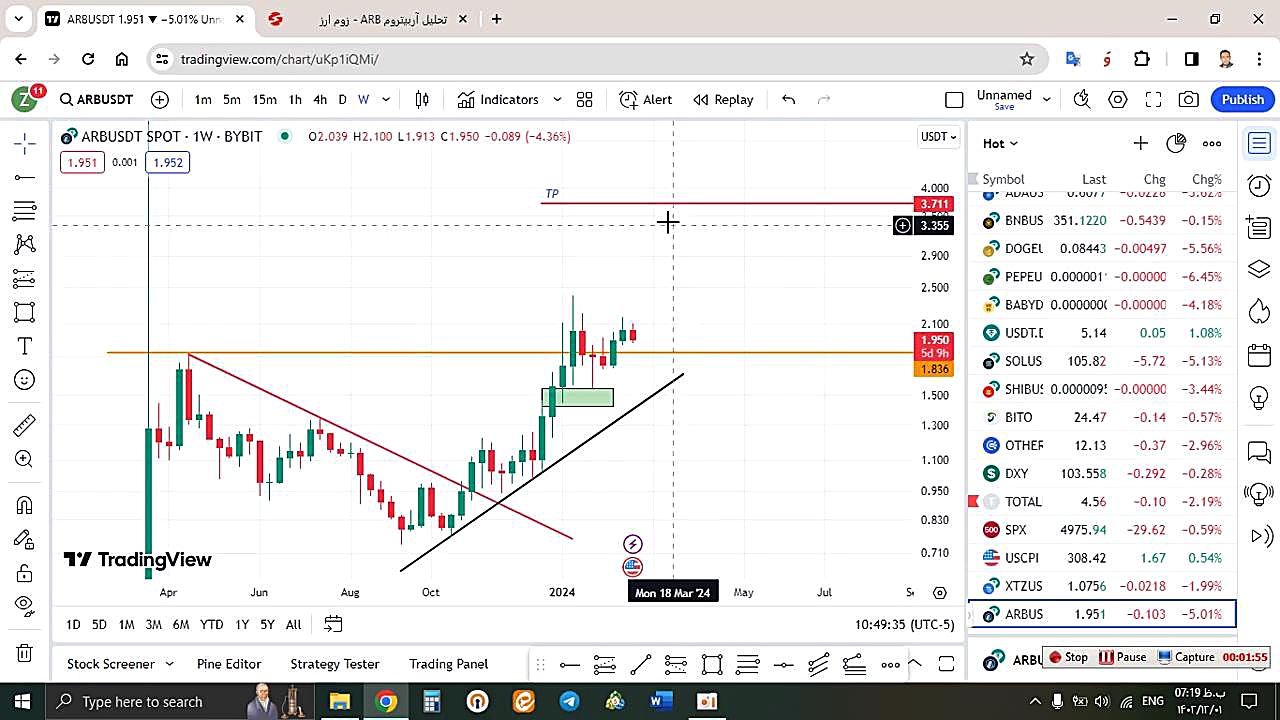Expand the favorite indicators dropdown arrow
Image resolution: width=1280 pixels, height=720 pixels.
tap(557, 99)
